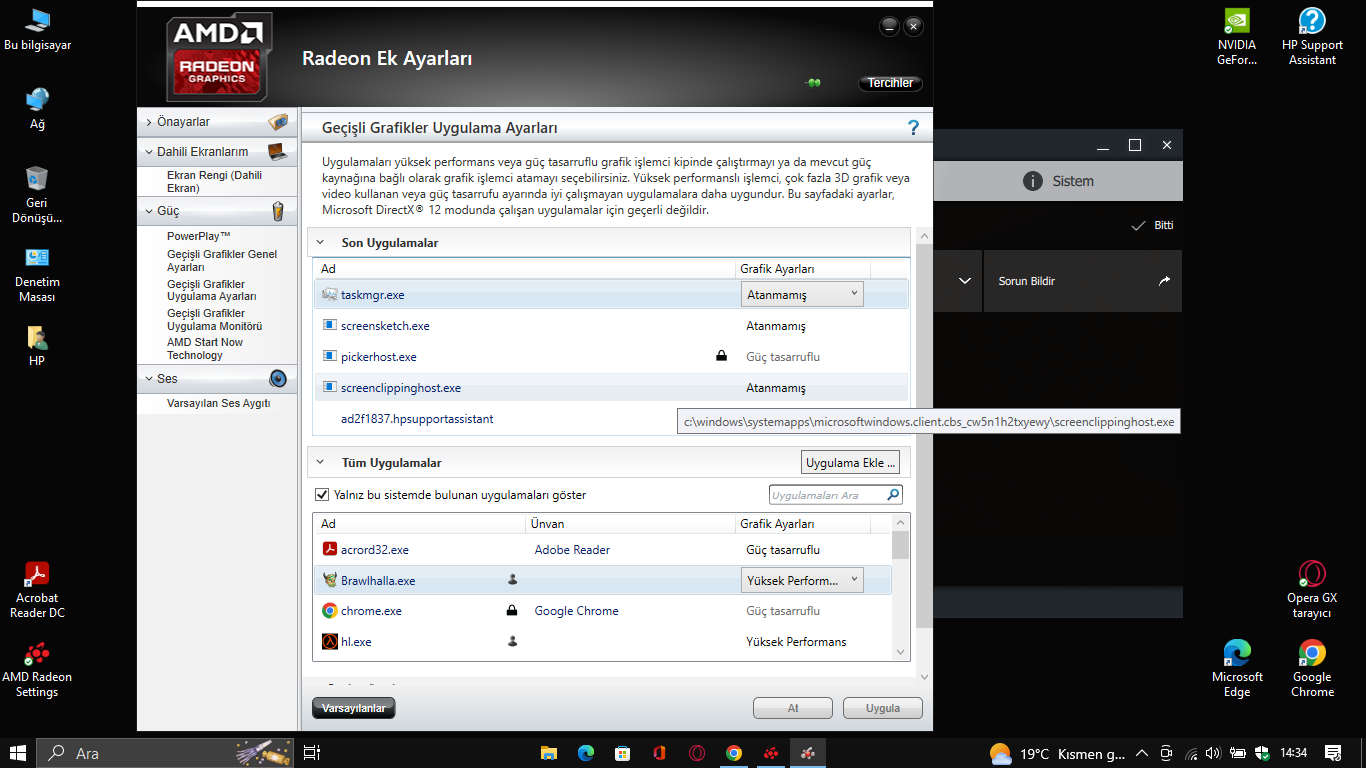This screenshot has height=768, width=1366.
Task: Click the Sistem info icon in the background window
Action: click(x=1032, y=181)
